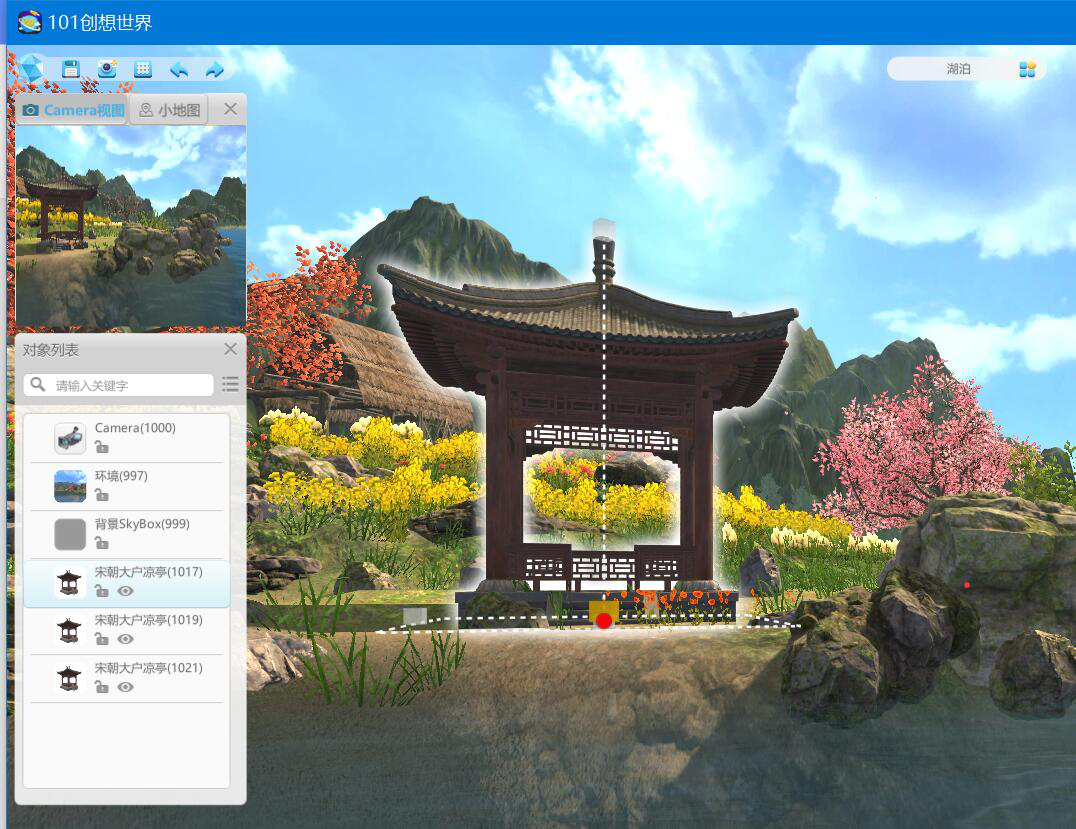Hide 宋朝大户凉亭(1019) with its eye icon
Screen dimensions: 1076x829
125,639
